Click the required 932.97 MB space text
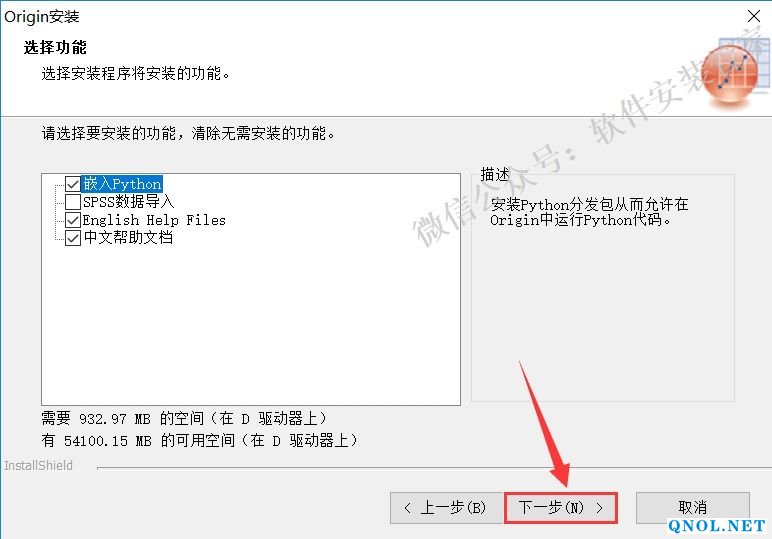The height and width of the screenshot is (539, 772). pos(184,419)
